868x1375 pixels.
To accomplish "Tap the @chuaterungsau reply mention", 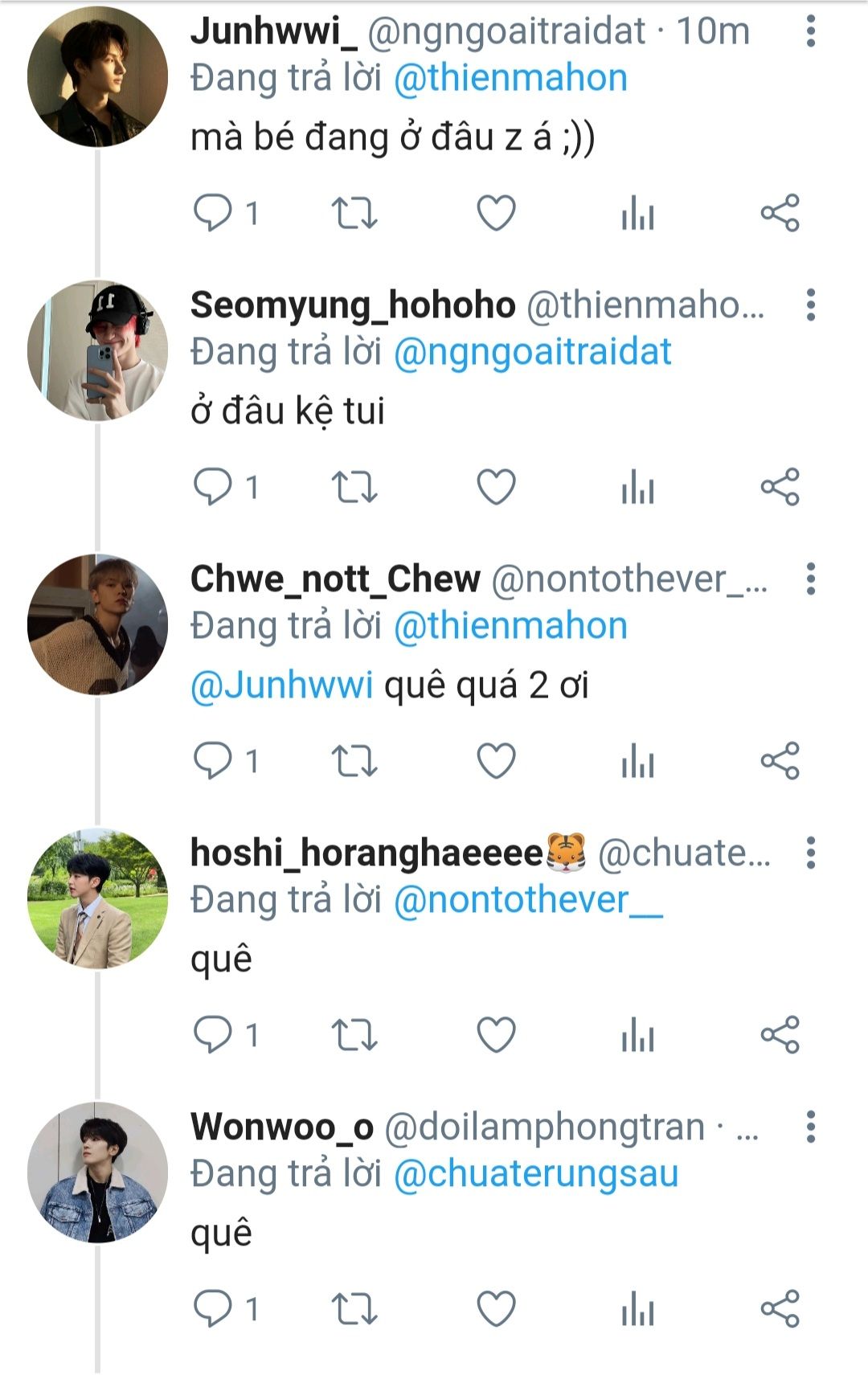I will (536, 1173).
